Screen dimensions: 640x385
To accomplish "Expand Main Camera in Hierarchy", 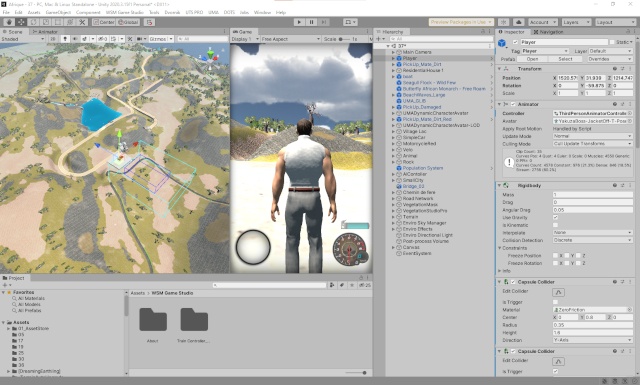I will pyautogui.click(x=393, y=52).
